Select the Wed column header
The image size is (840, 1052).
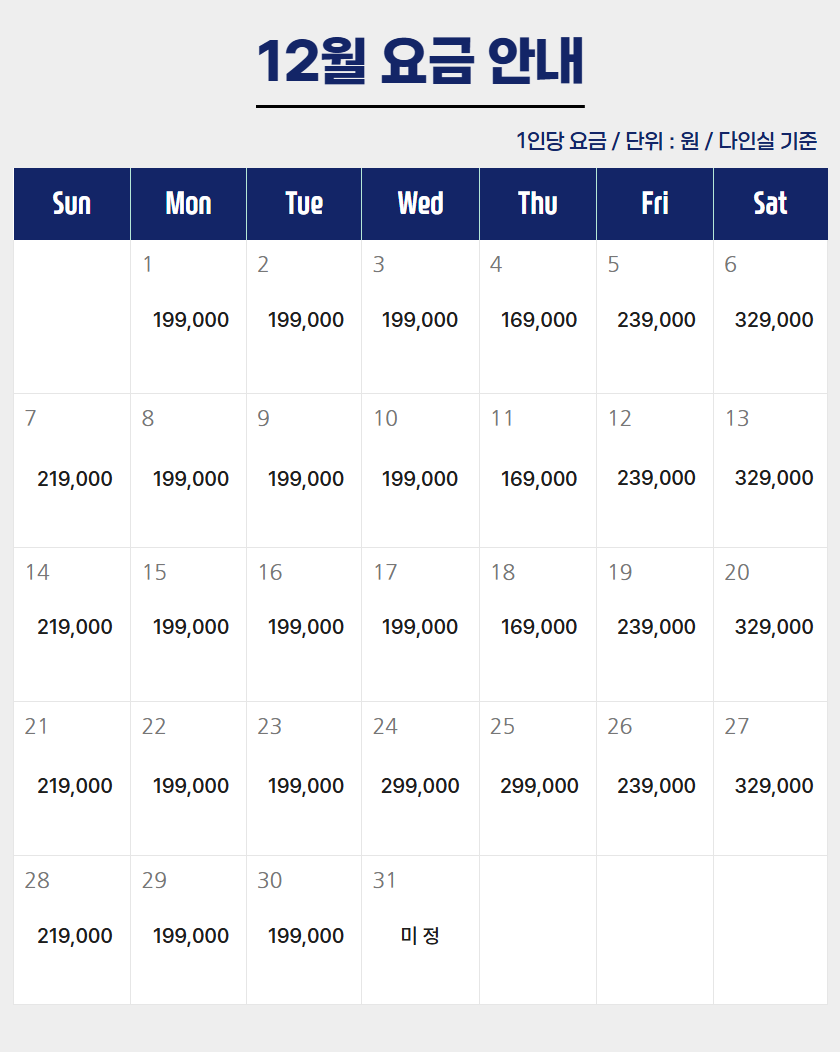(420, 204)
